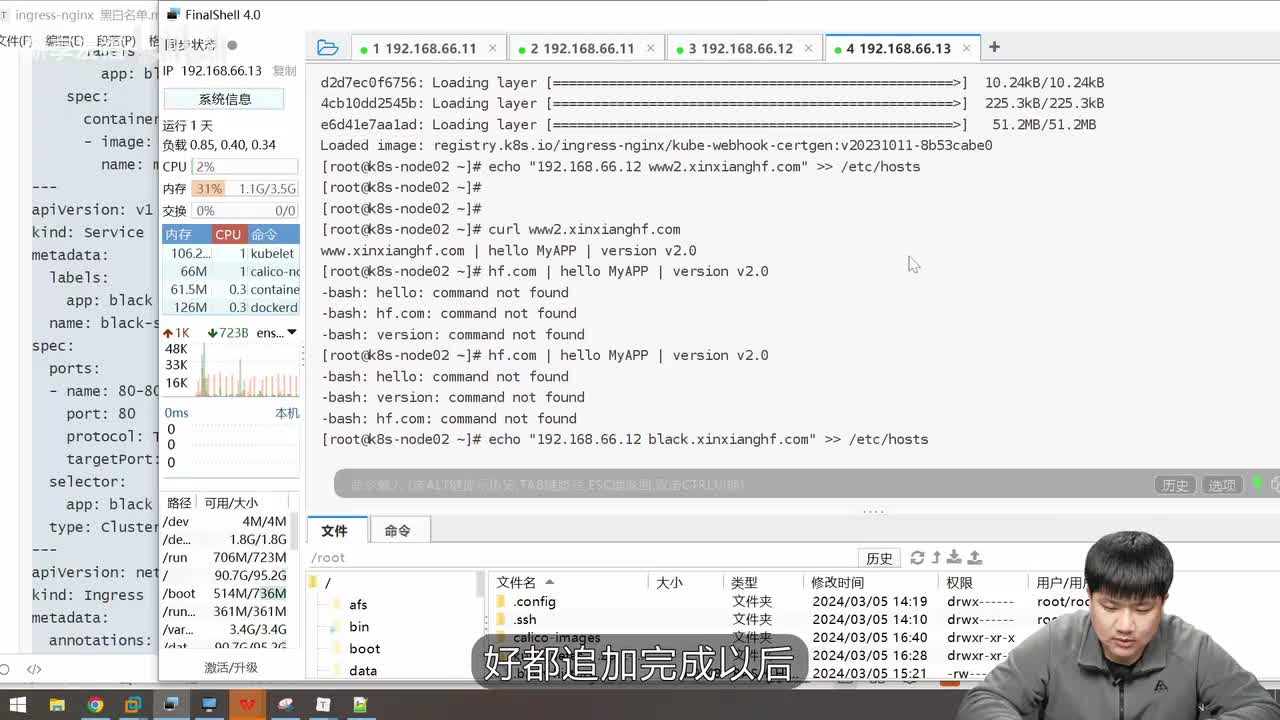
Task: Open Typora T icon on taskbar
Action: tap(323, 705)
